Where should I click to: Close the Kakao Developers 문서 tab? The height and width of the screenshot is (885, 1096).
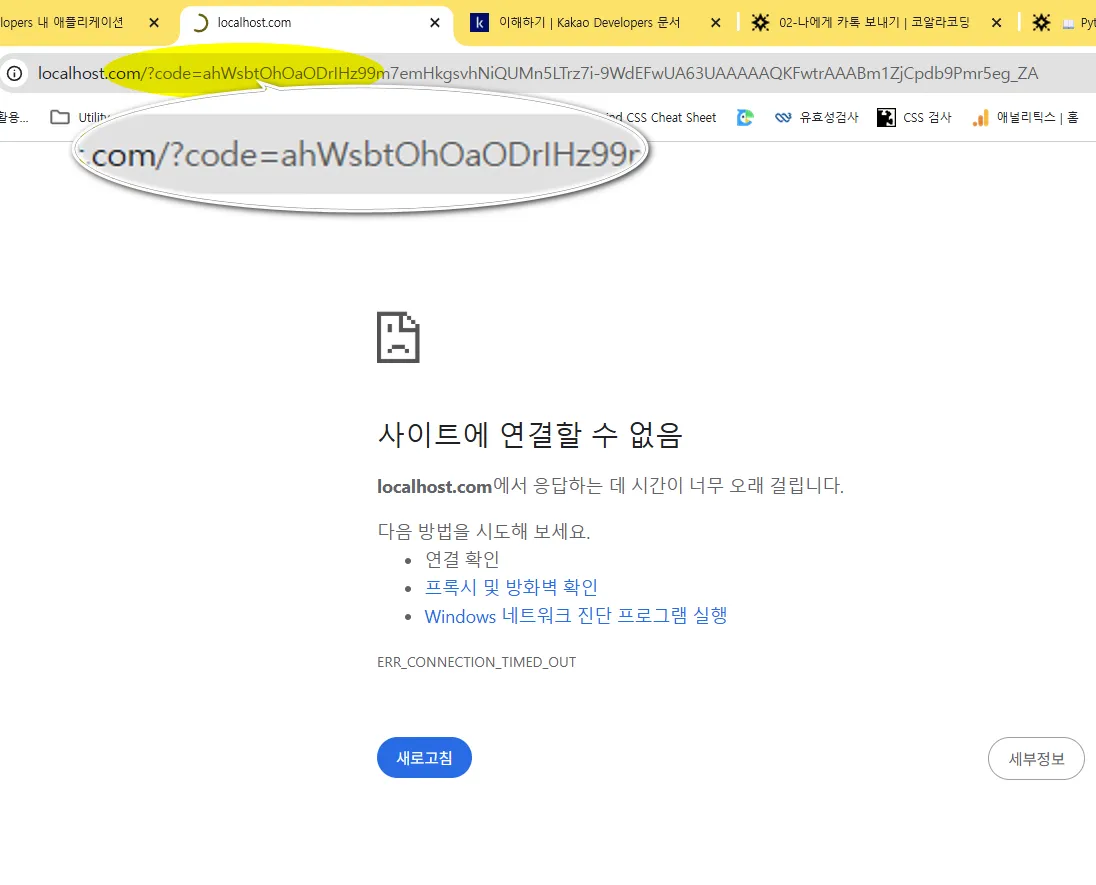click(x=715, y=22)
